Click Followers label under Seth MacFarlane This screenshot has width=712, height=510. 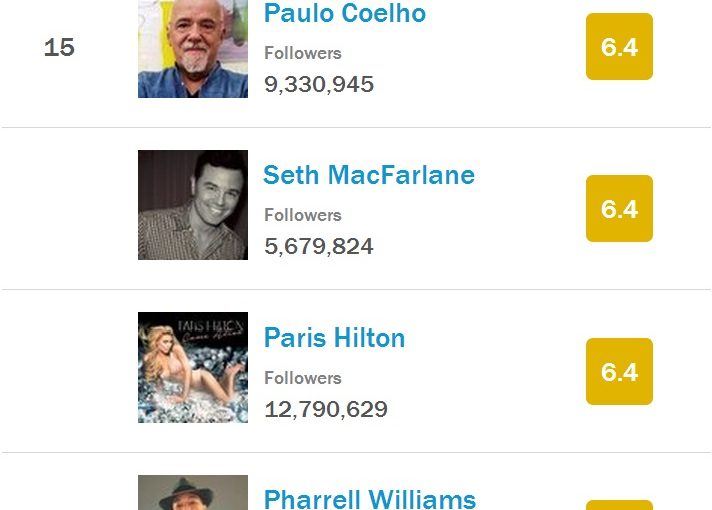[303, 215]
